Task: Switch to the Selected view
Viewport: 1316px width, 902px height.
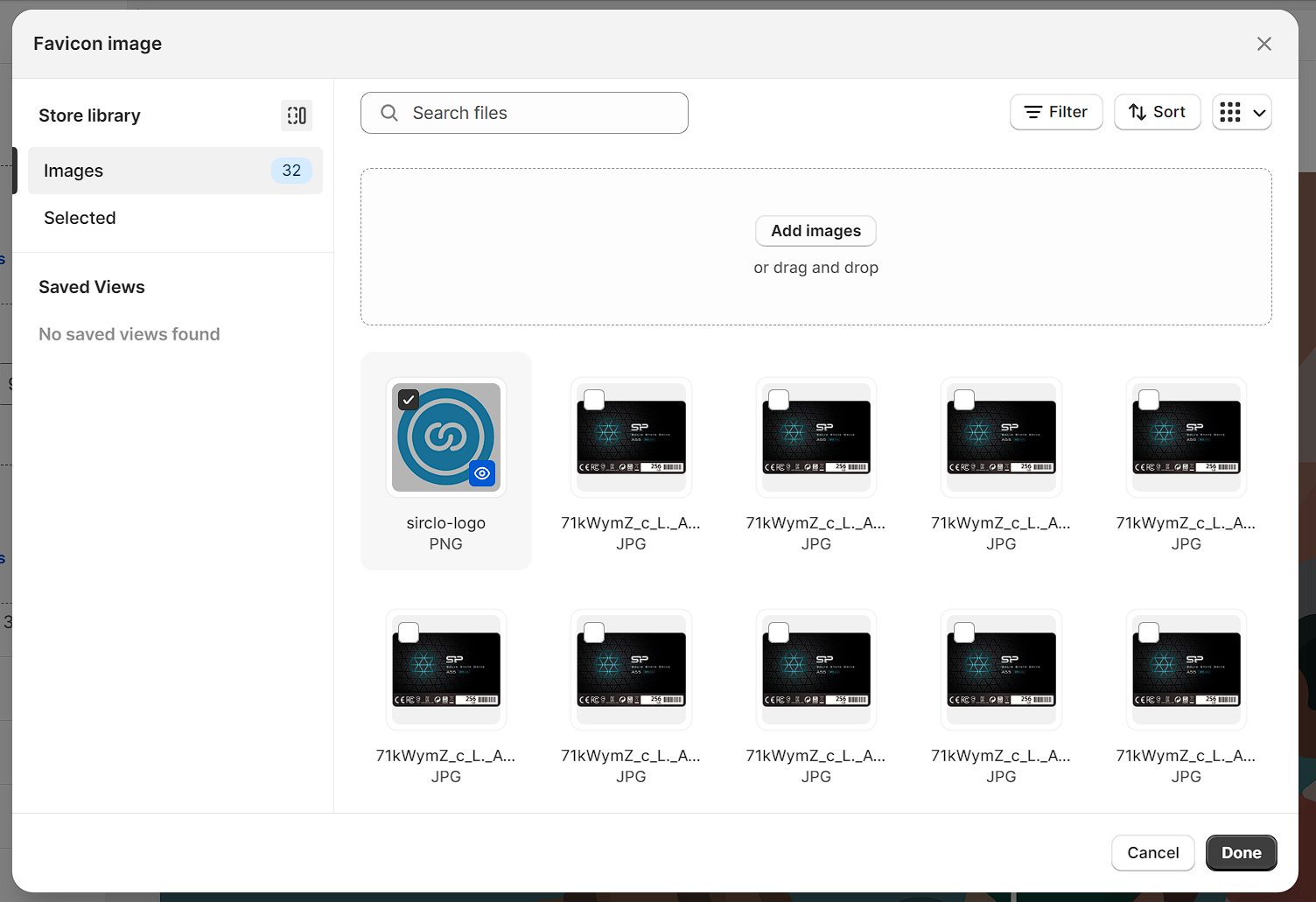Action: 80,218
